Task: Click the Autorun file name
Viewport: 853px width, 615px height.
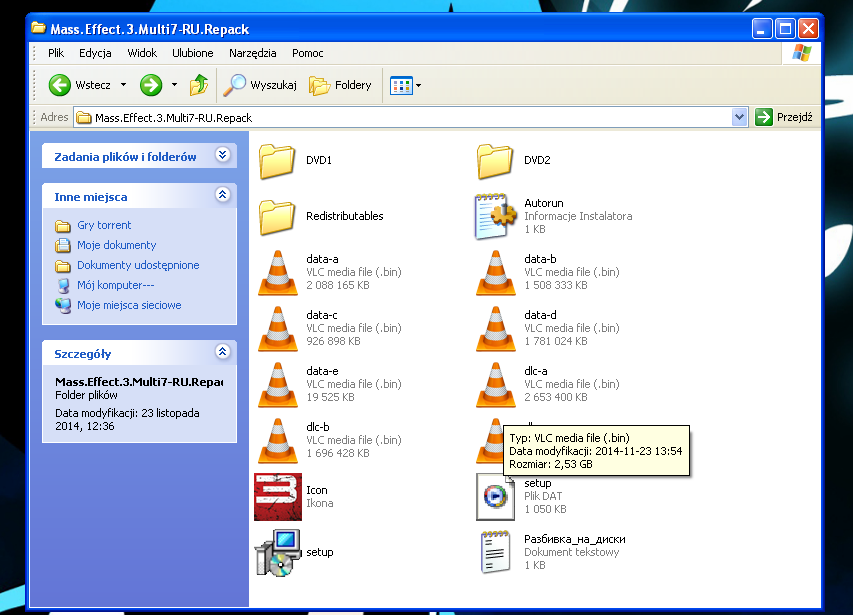Action: click(543, 203)
